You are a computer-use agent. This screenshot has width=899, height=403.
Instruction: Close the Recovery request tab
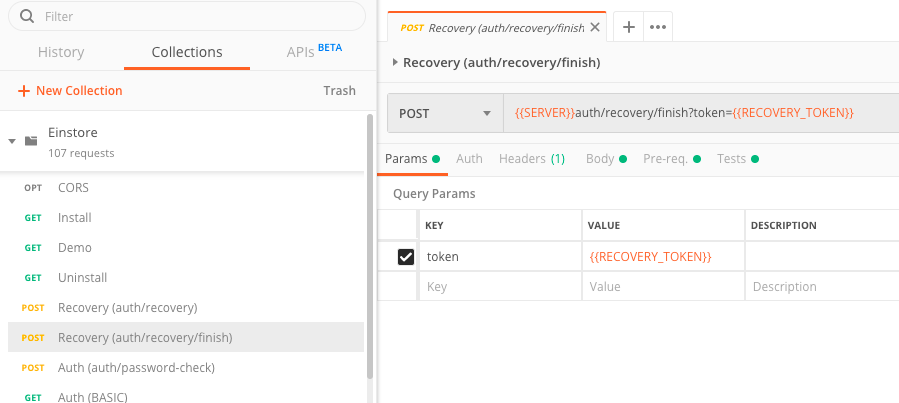point(595,27)
